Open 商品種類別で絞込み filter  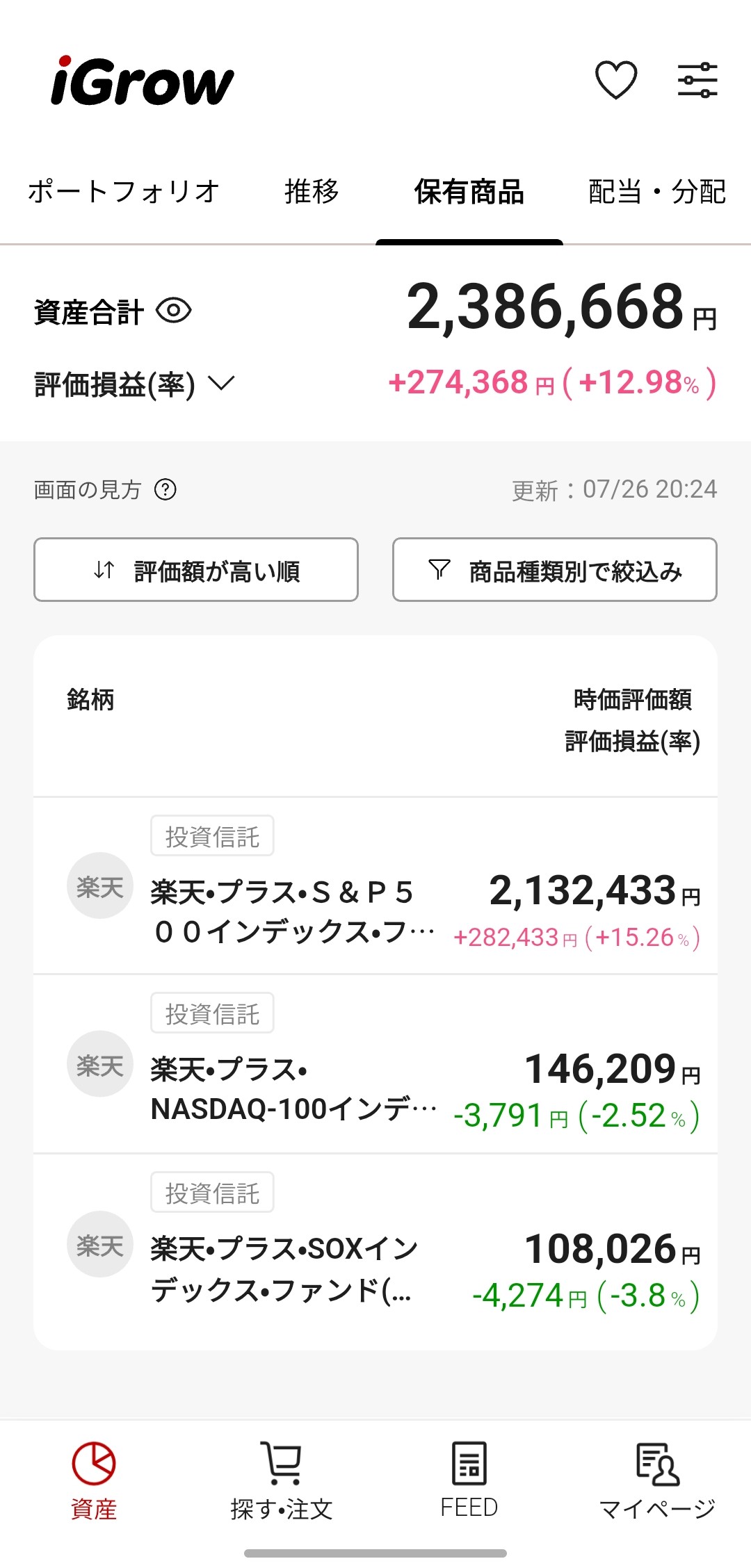click(555, 570)
